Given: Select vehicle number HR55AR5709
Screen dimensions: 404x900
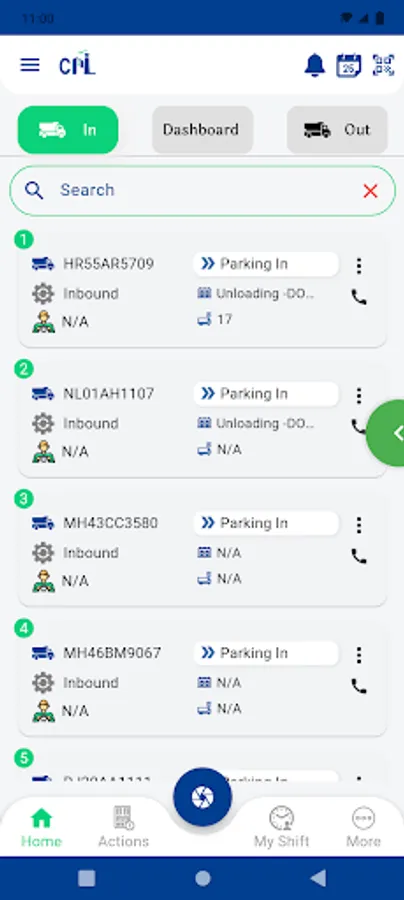Looking at the screenshot, I should coord(108,264).
